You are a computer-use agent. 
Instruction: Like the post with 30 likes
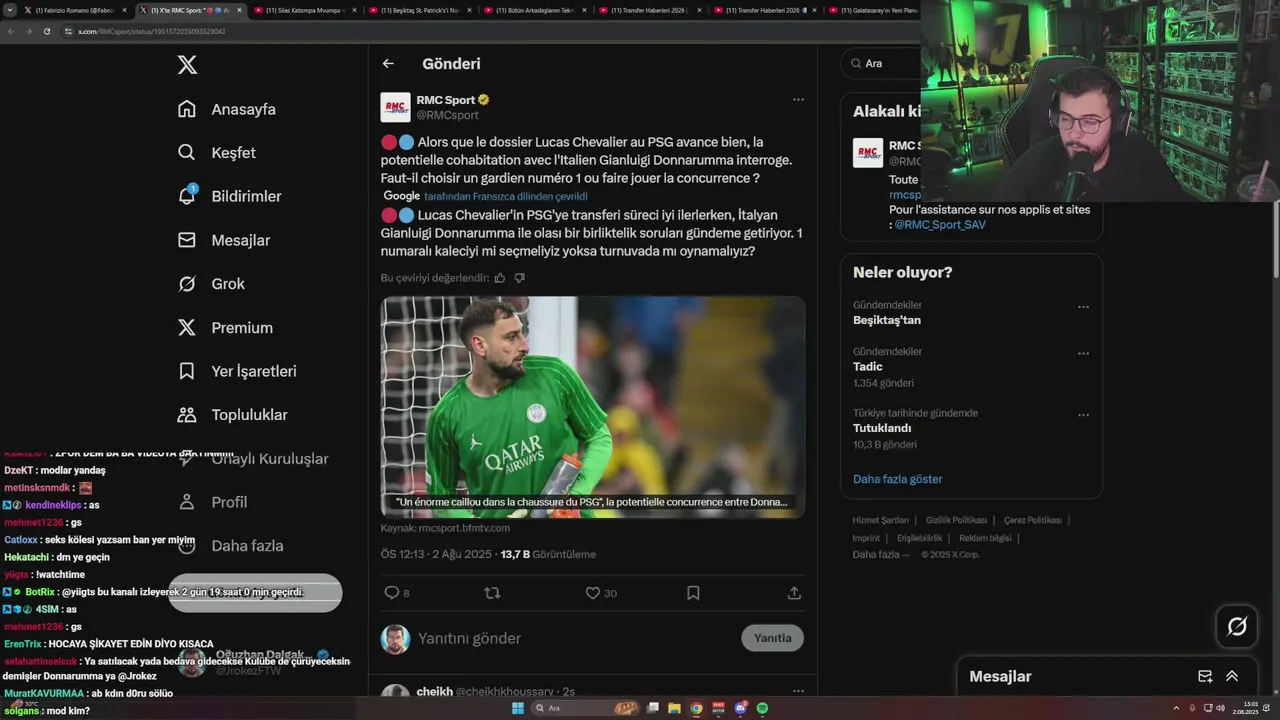click(x=601, y=593)
